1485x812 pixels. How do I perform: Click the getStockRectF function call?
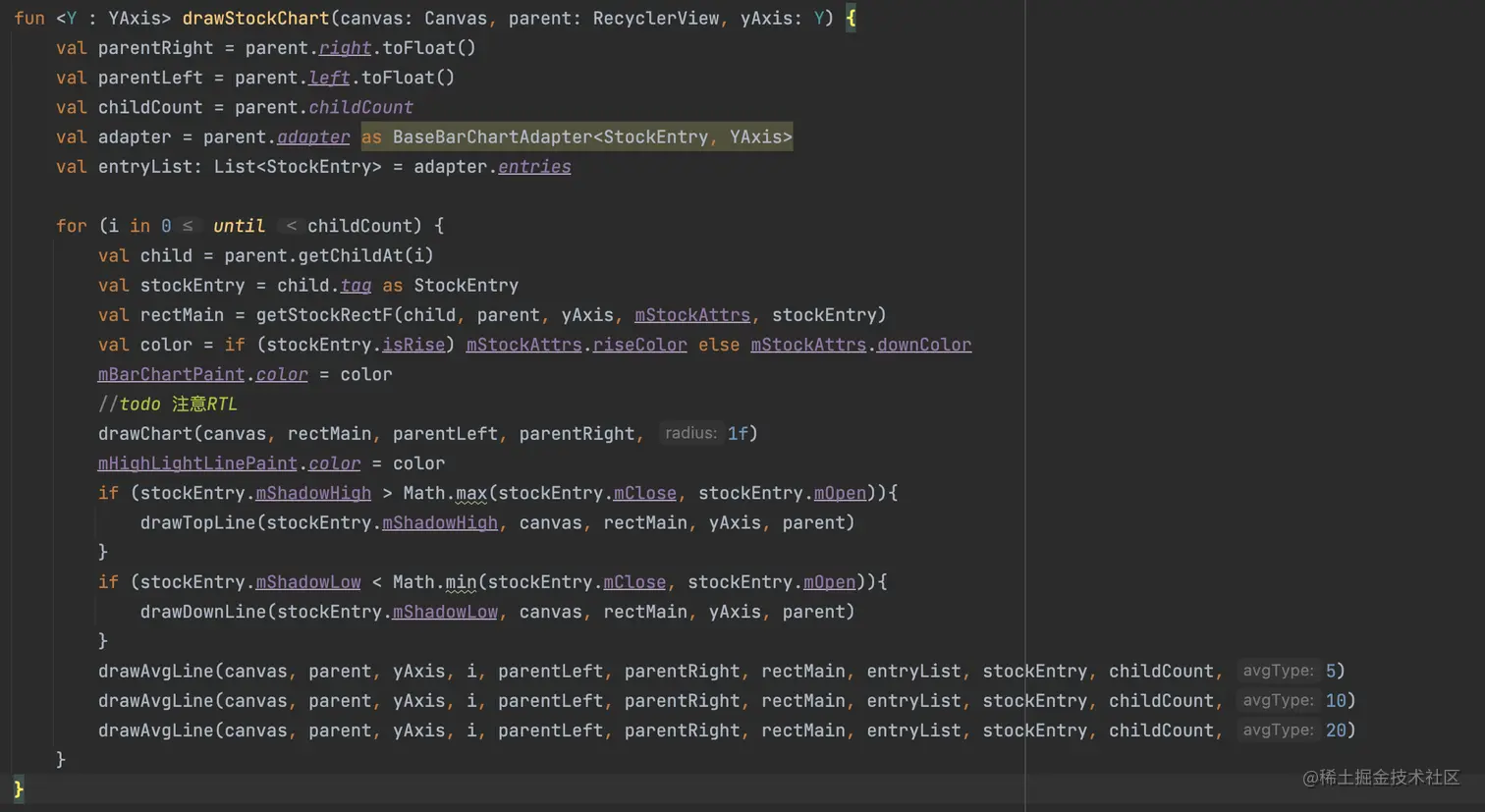coord(324,315)
